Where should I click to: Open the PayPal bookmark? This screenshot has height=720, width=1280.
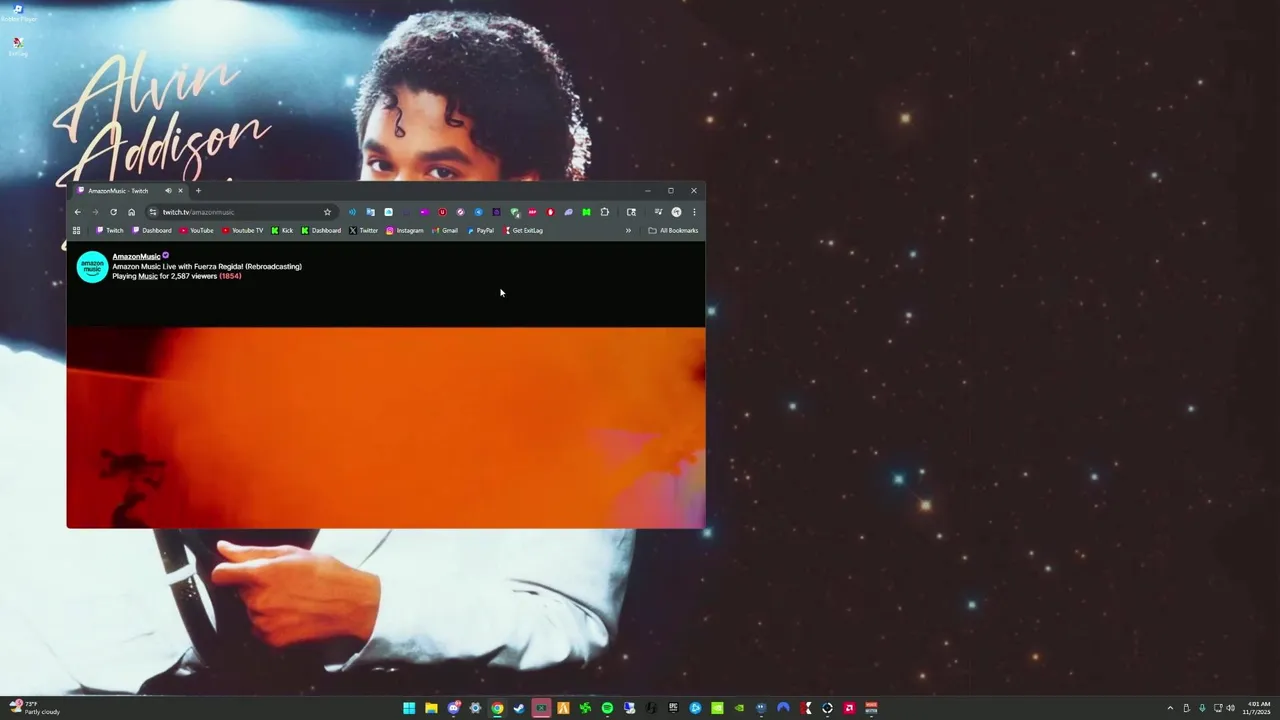(481, 231)
